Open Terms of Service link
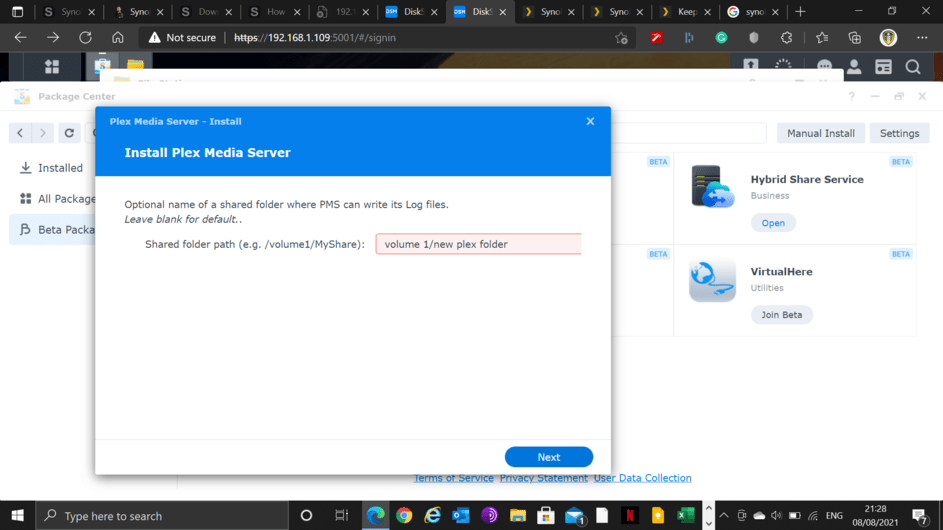Screen dimensions: 943x530 point(453,478)
